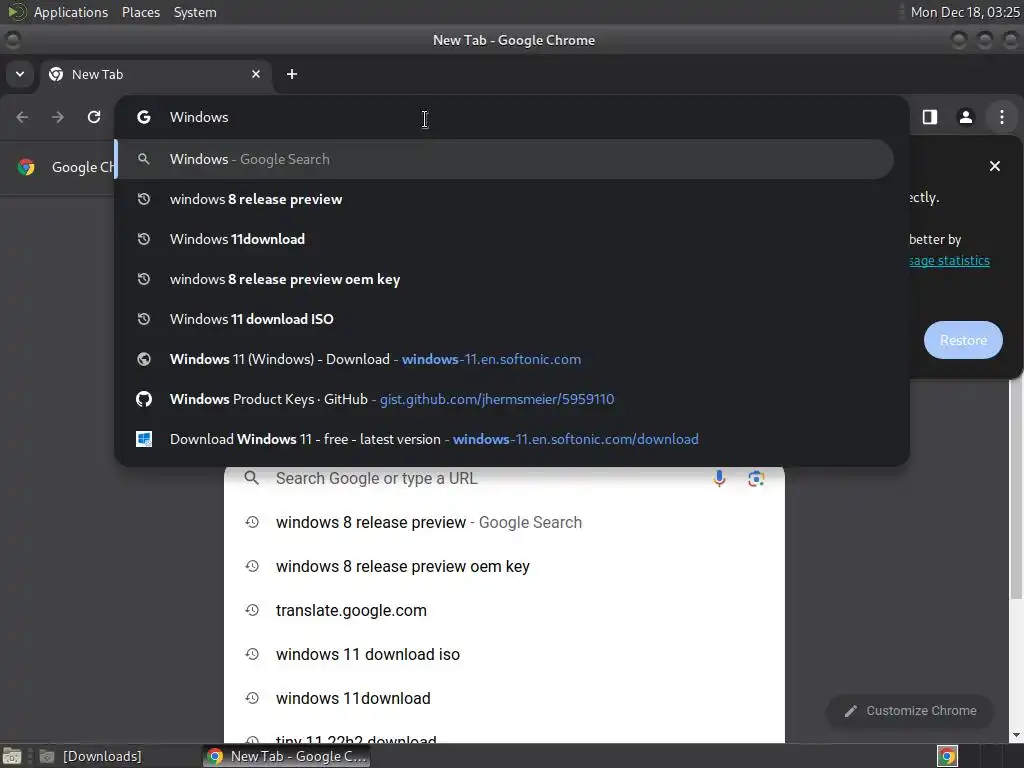Select 'windows 8 release preview' omnibox suggestion
Viewport: 1024px width, 768px height.
(504, 199)
